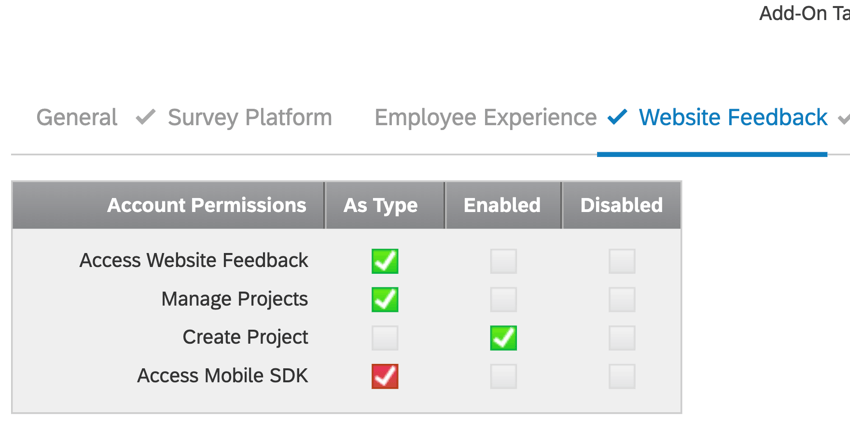Screen dimensions: 850x425
Task: Toggle As Type for Access Website Feedback
Action: pyautogui.click(x=385, y=261)
